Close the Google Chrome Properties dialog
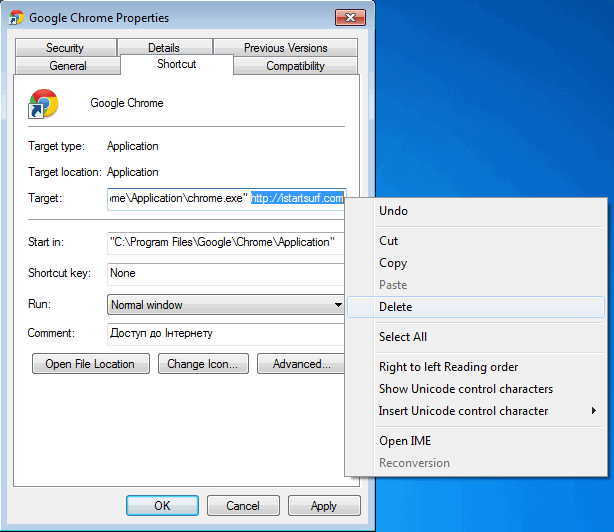 350,18
